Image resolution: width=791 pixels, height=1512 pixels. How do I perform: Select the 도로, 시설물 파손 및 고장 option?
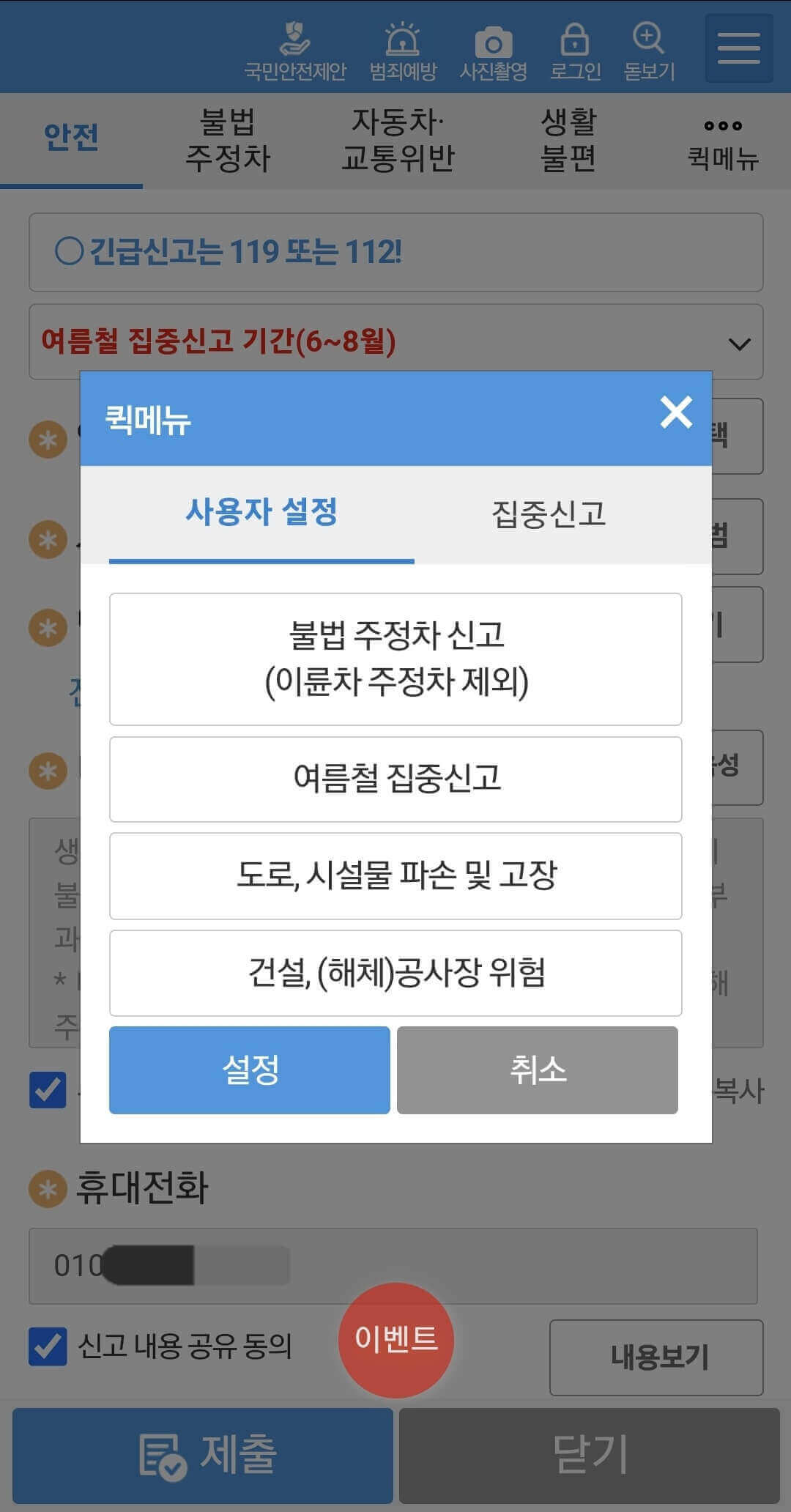(x=395, y=875)
